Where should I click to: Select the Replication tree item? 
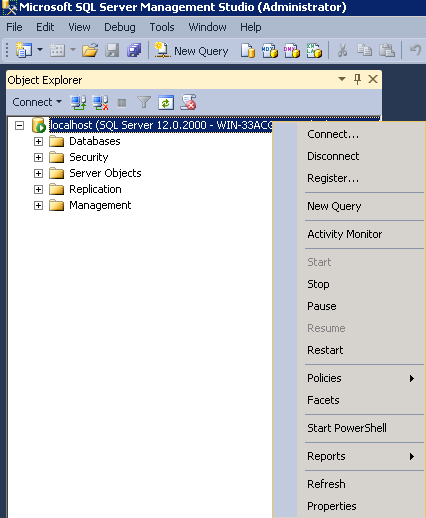tap(95, 189)
